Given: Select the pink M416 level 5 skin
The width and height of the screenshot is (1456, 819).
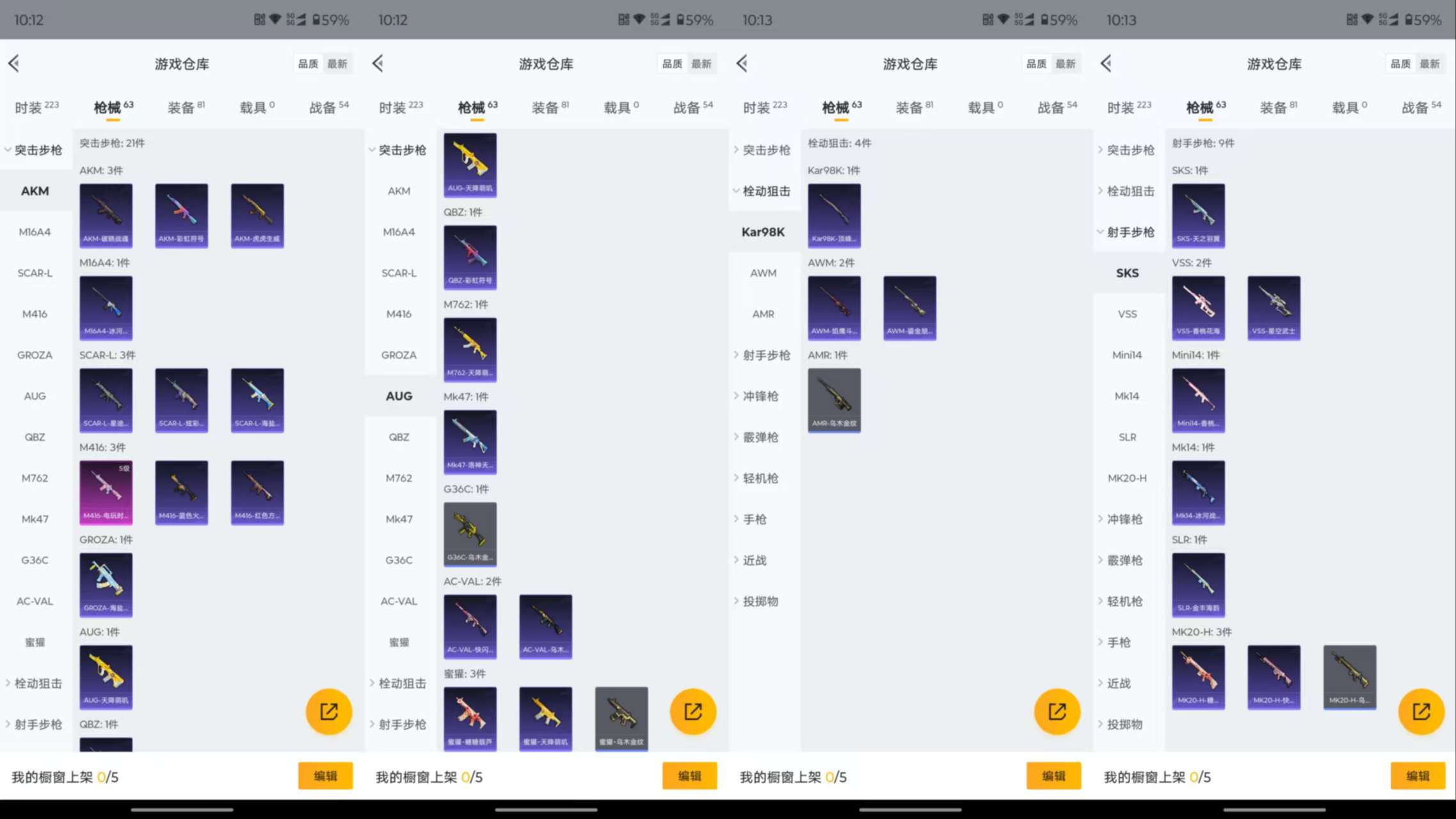Looking at the screenshot, I should click(106, 492).
